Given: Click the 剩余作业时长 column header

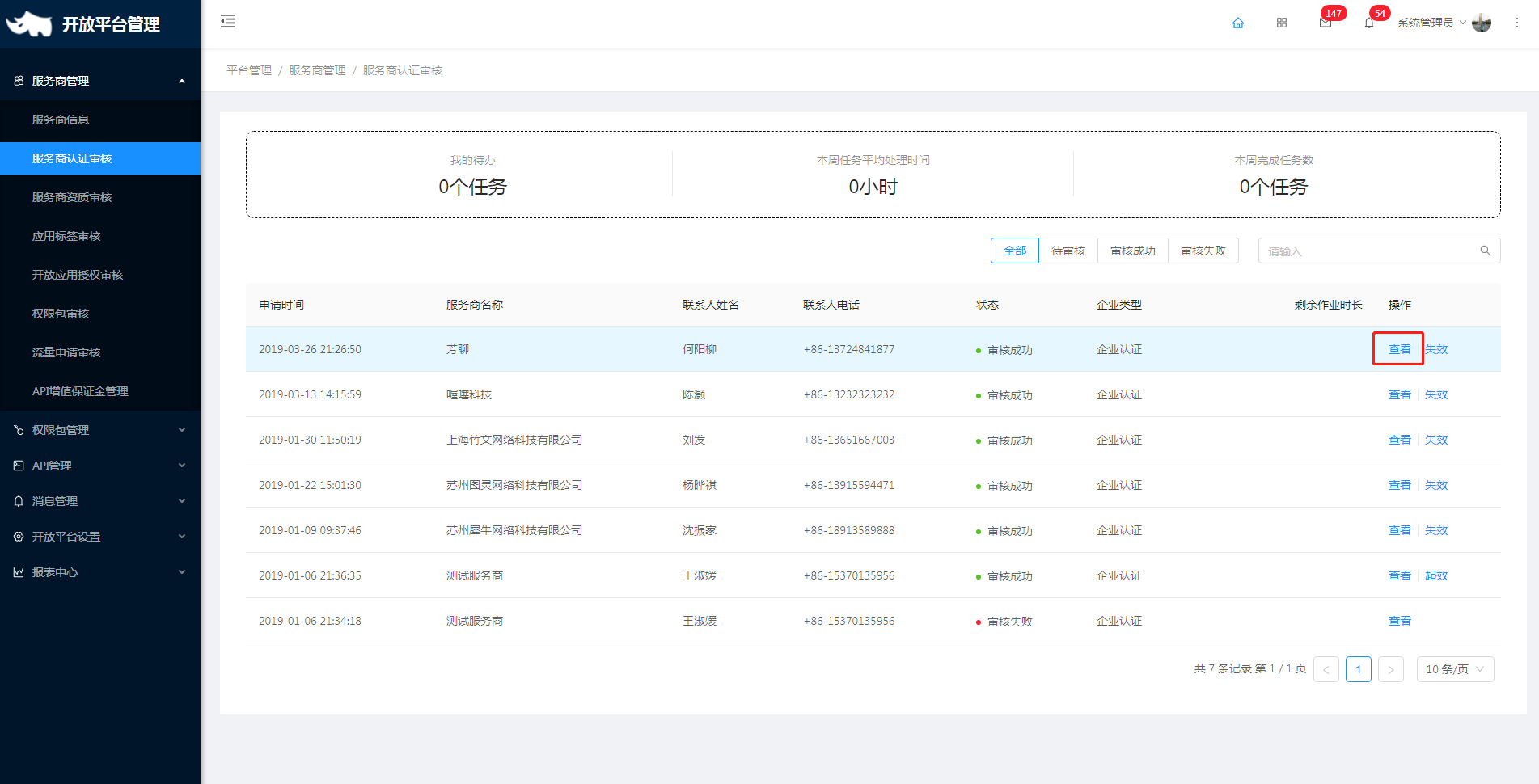Looking at the screenshot, I should pos(1328,305).
